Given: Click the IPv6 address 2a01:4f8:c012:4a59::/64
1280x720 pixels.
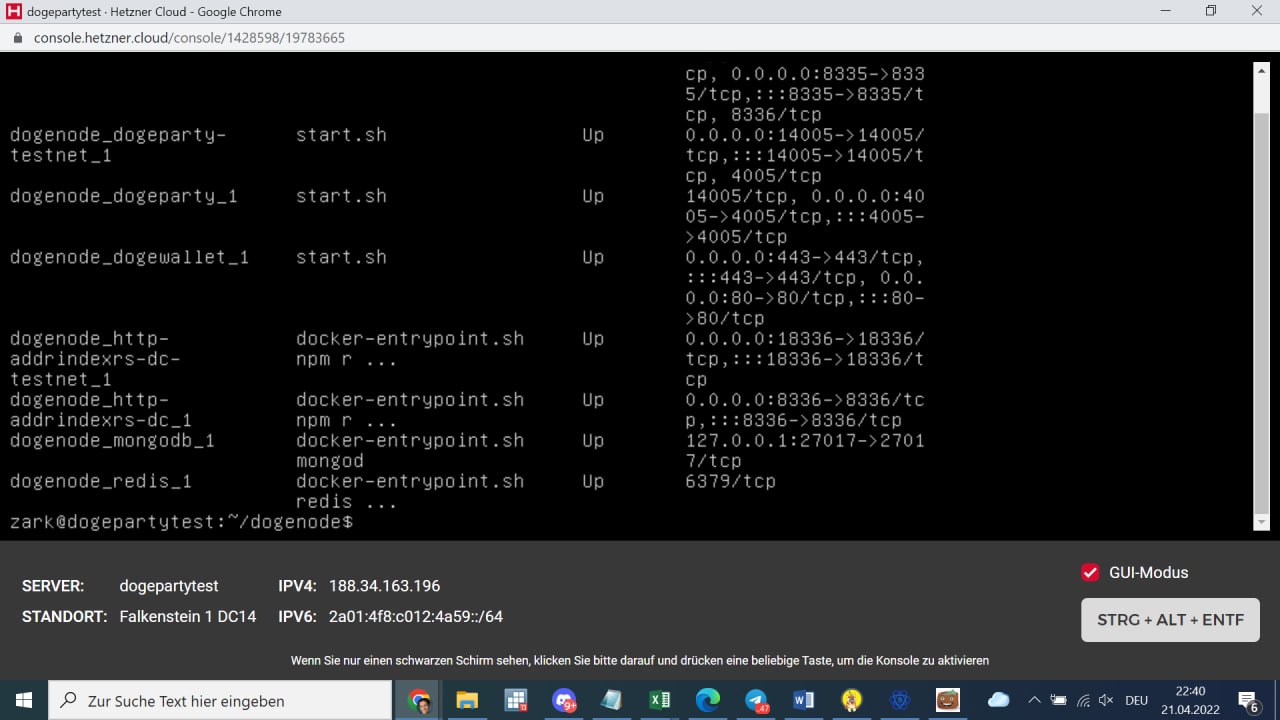Looking at the screenshot, I should pyautogui.click(x=416, y=617).
